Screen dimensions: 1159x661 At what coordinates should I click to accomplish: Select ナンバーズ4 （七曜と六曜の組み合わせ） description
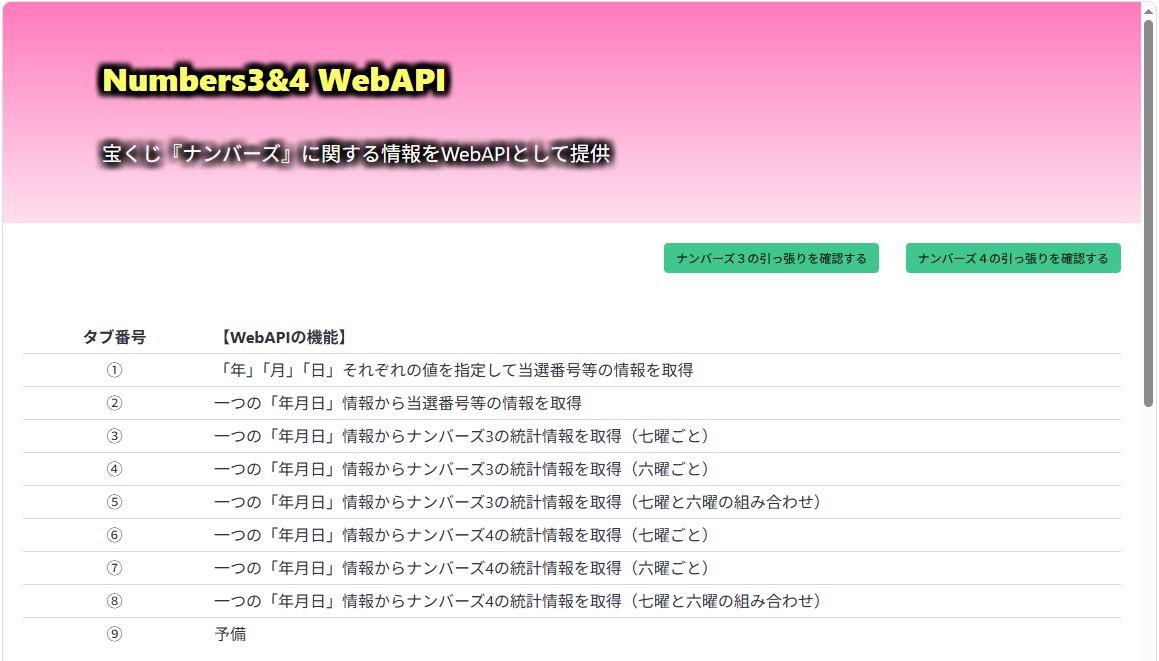(x=518, y=601)
